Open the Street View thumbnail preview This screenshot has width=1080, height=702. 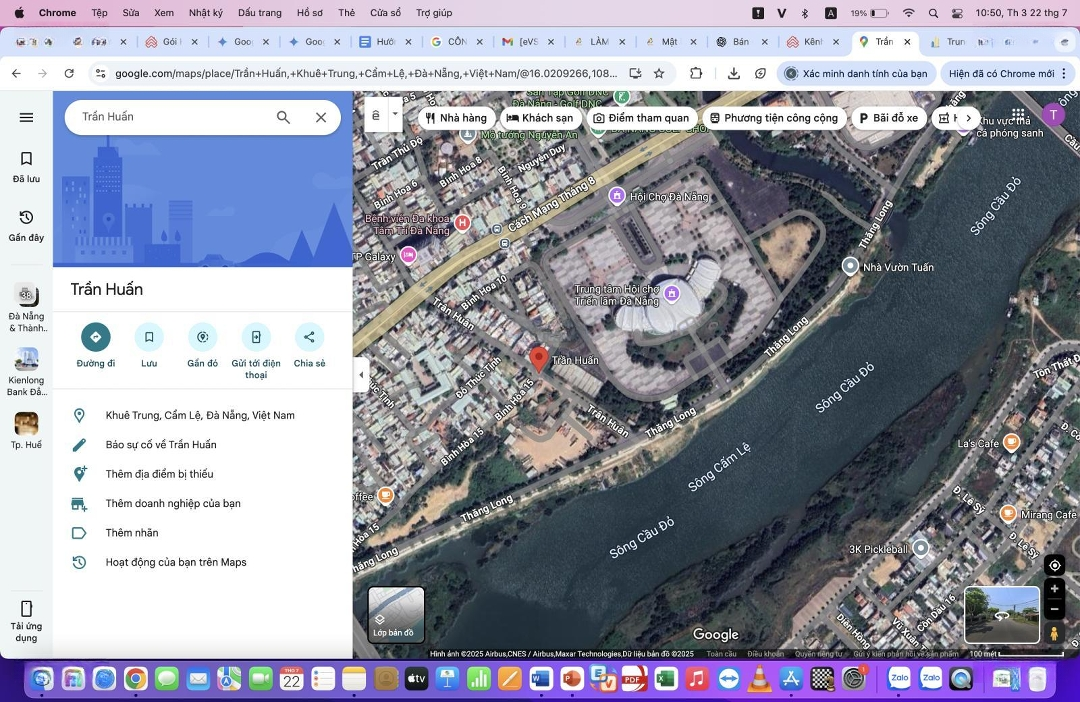[1001, 614]
